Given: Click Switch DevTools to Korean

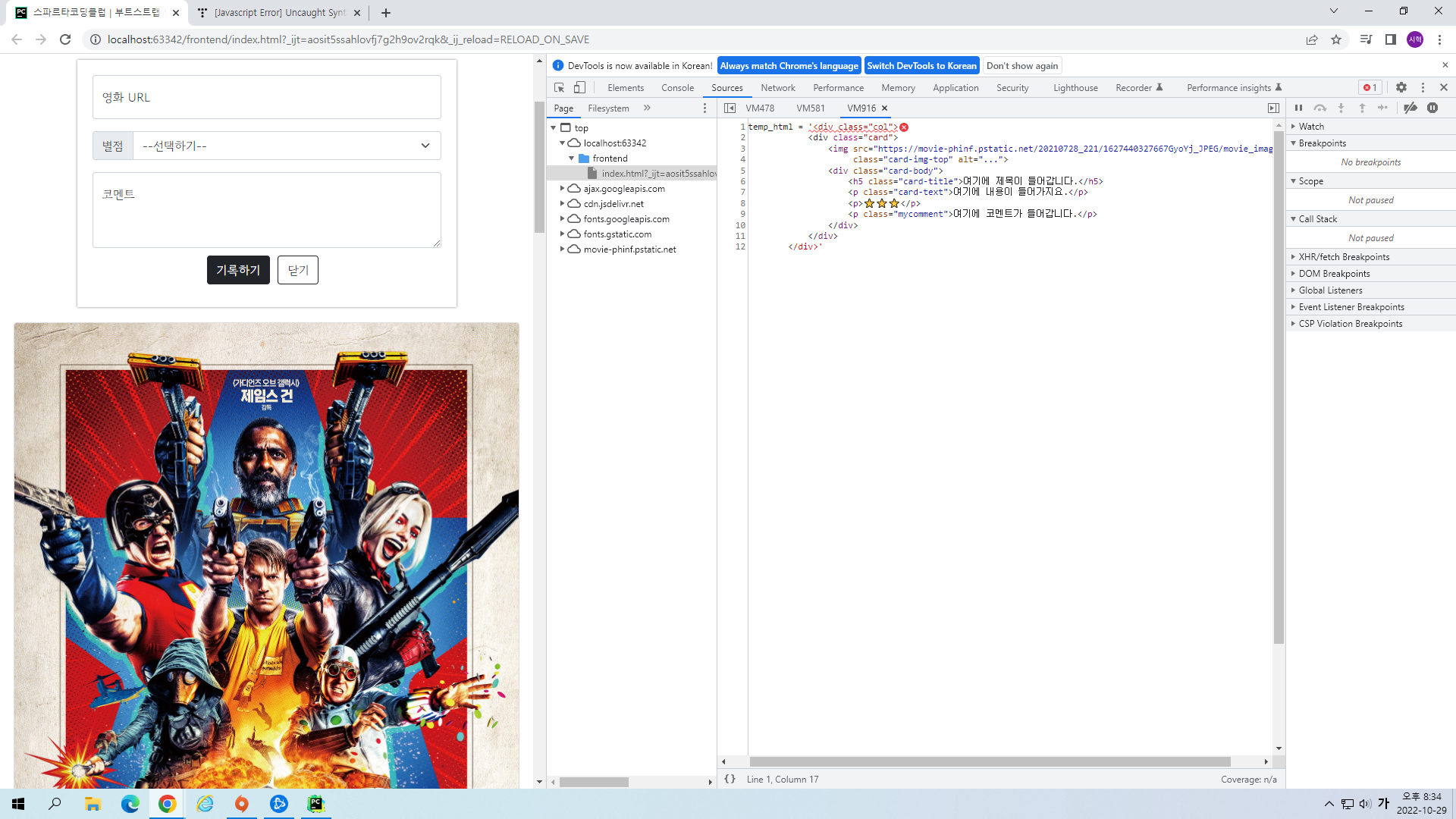Looking at the screenshot, I should [x=921, y=66].
